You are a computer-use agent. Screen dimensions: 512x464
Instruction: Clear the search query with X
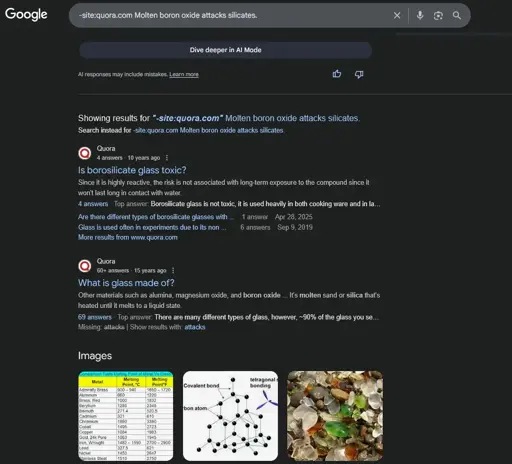pos(397,15)
